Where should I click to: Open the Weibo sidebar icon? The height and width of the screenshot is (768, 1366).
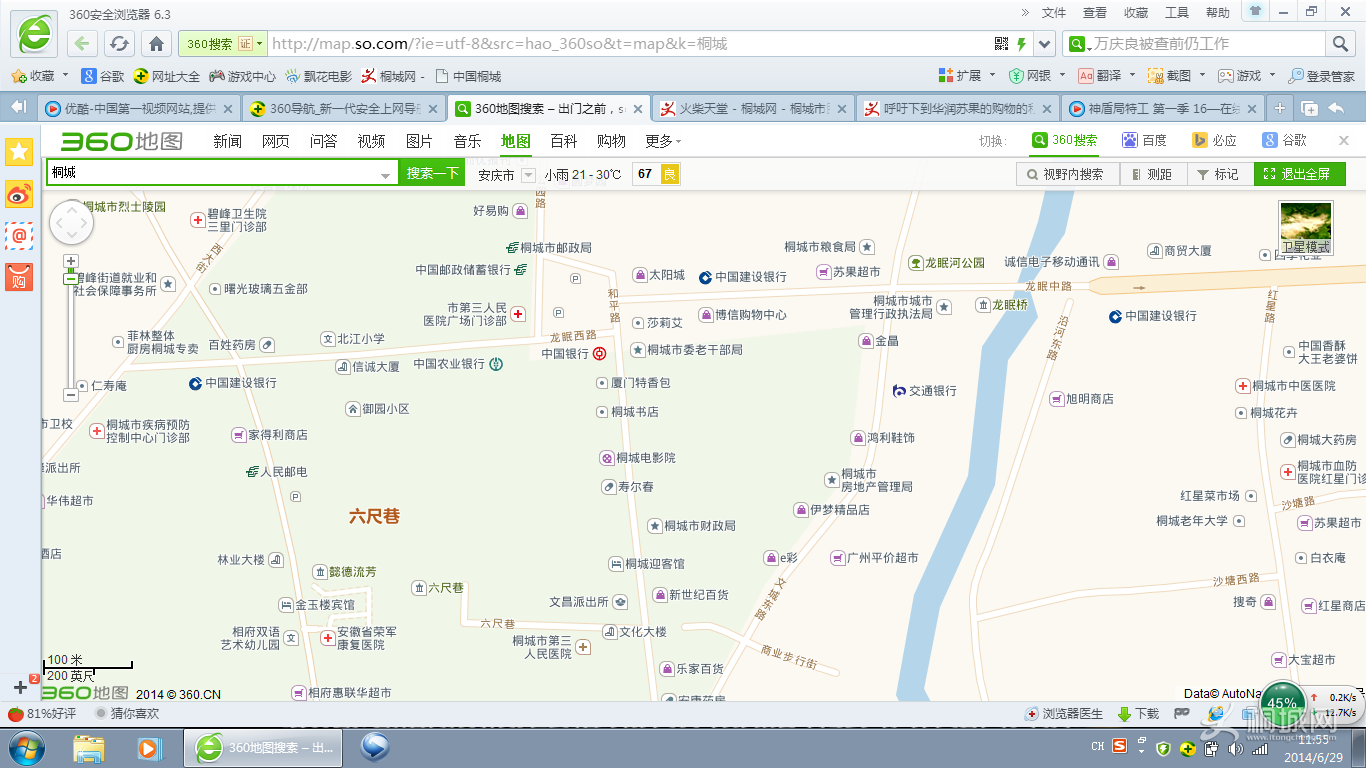click(x=19, y=194)
